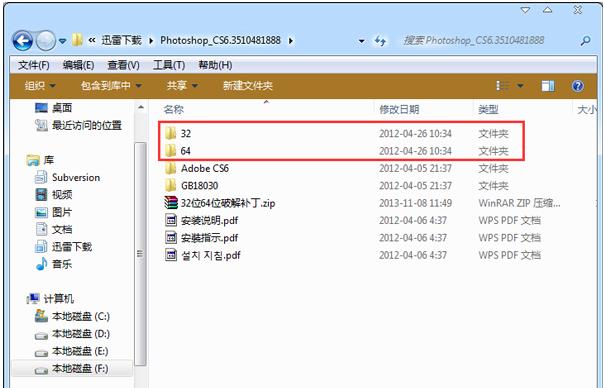Select the file name 安装指示.pdf

(210, 238)
